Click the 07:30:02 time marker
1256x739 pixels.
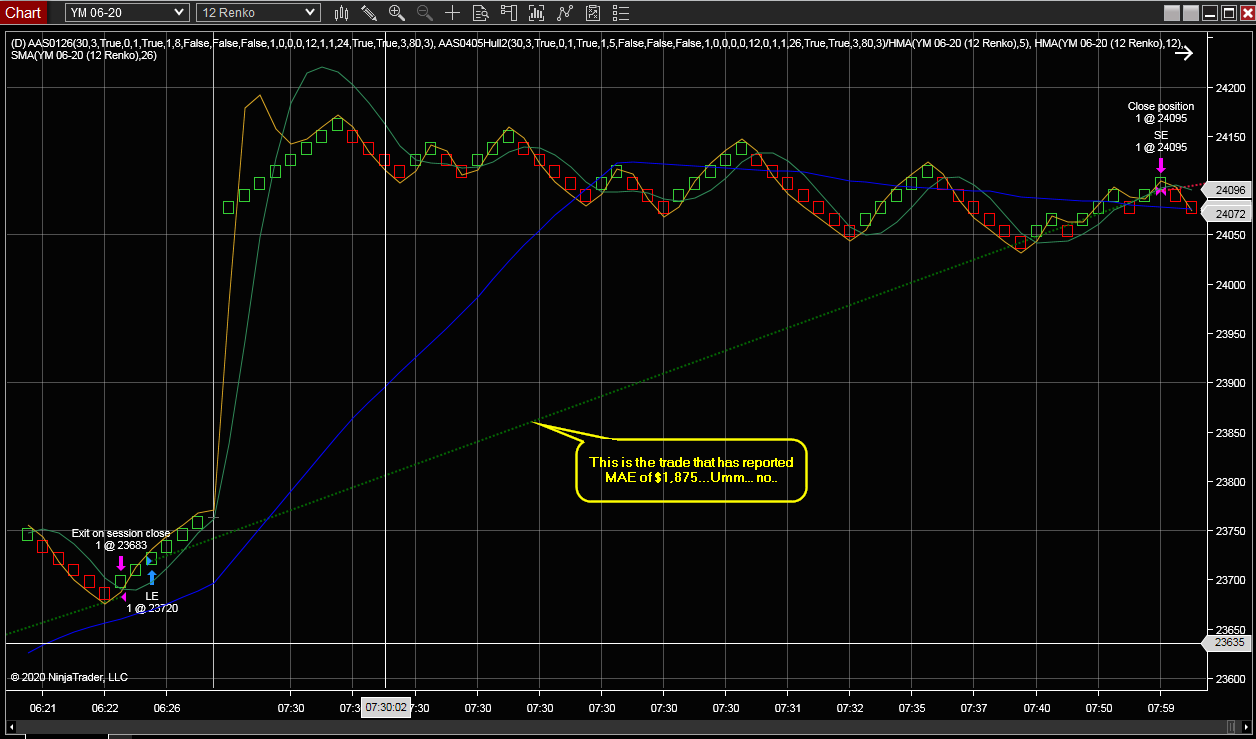point(386,707)
